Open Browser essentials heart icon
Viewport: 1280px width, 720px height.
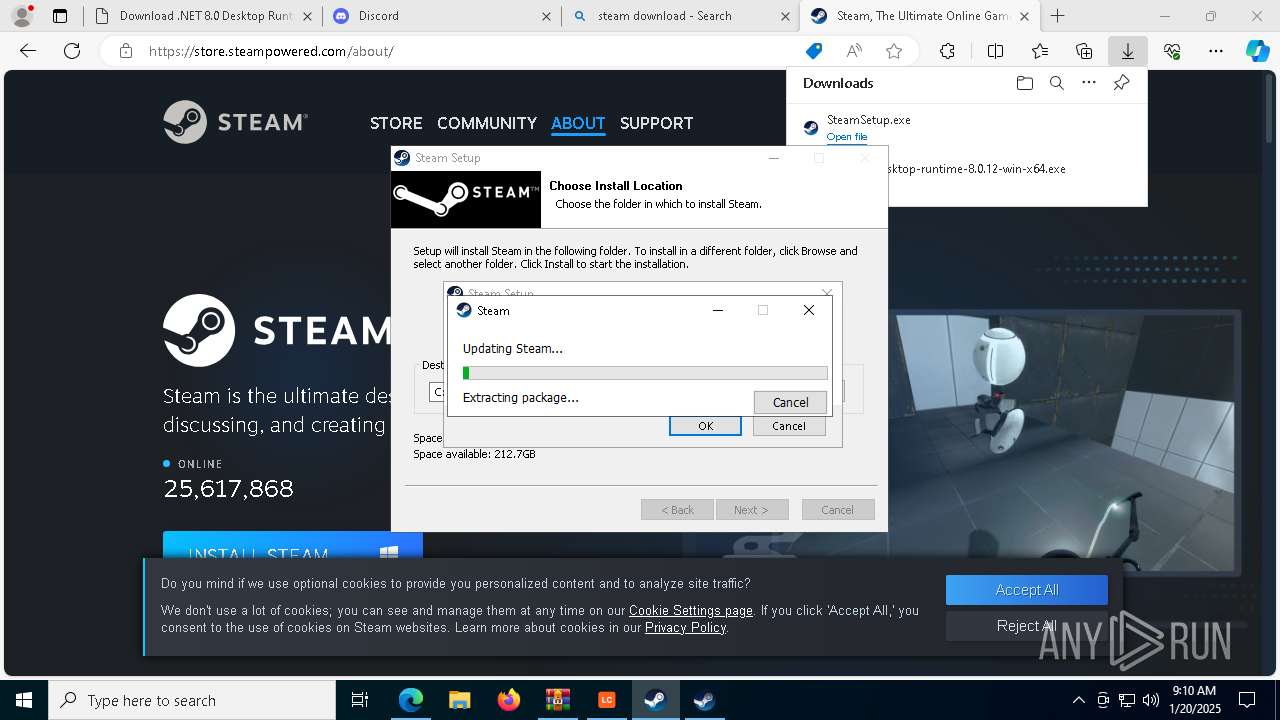point(1172,51)
